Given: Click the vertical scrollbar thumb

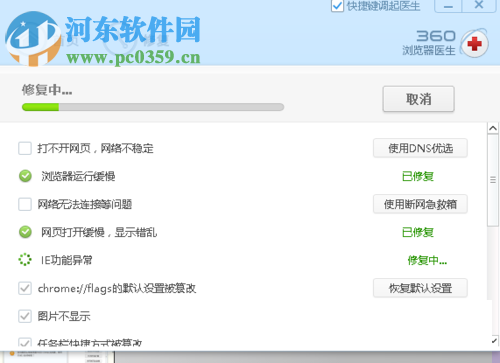Looking at the screenshot, I should click(493, 180).
